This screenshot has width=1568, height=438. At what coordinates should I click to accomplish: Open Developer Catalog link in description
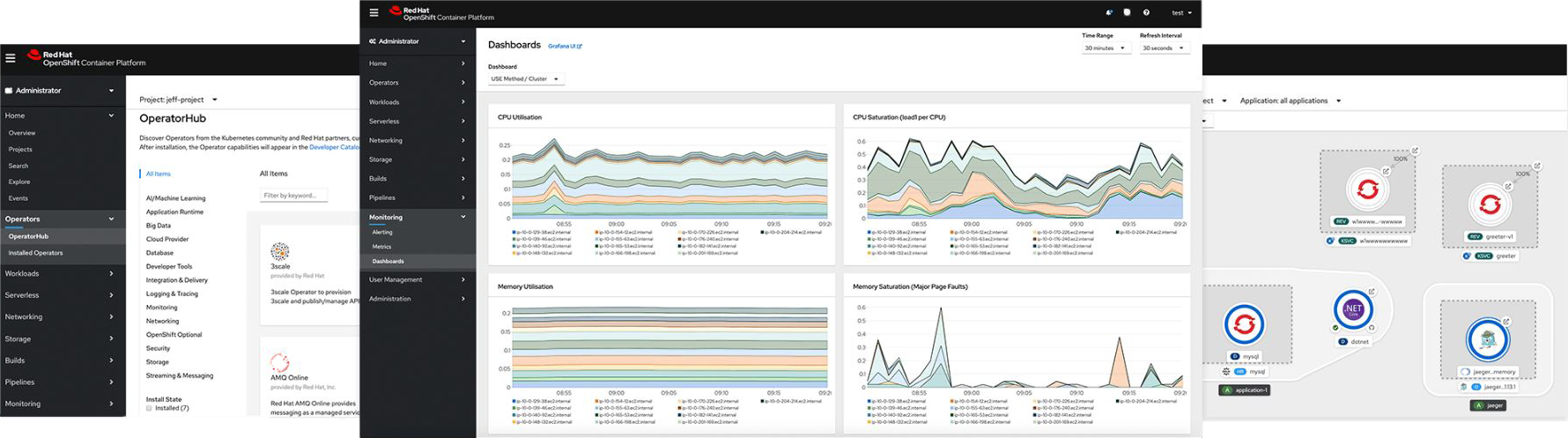(x=334, y=147)
